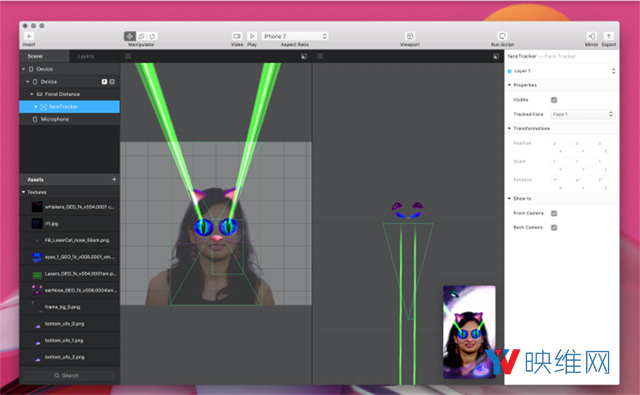Toggle second camera badge on nested Device row

(x=112, y=82)
